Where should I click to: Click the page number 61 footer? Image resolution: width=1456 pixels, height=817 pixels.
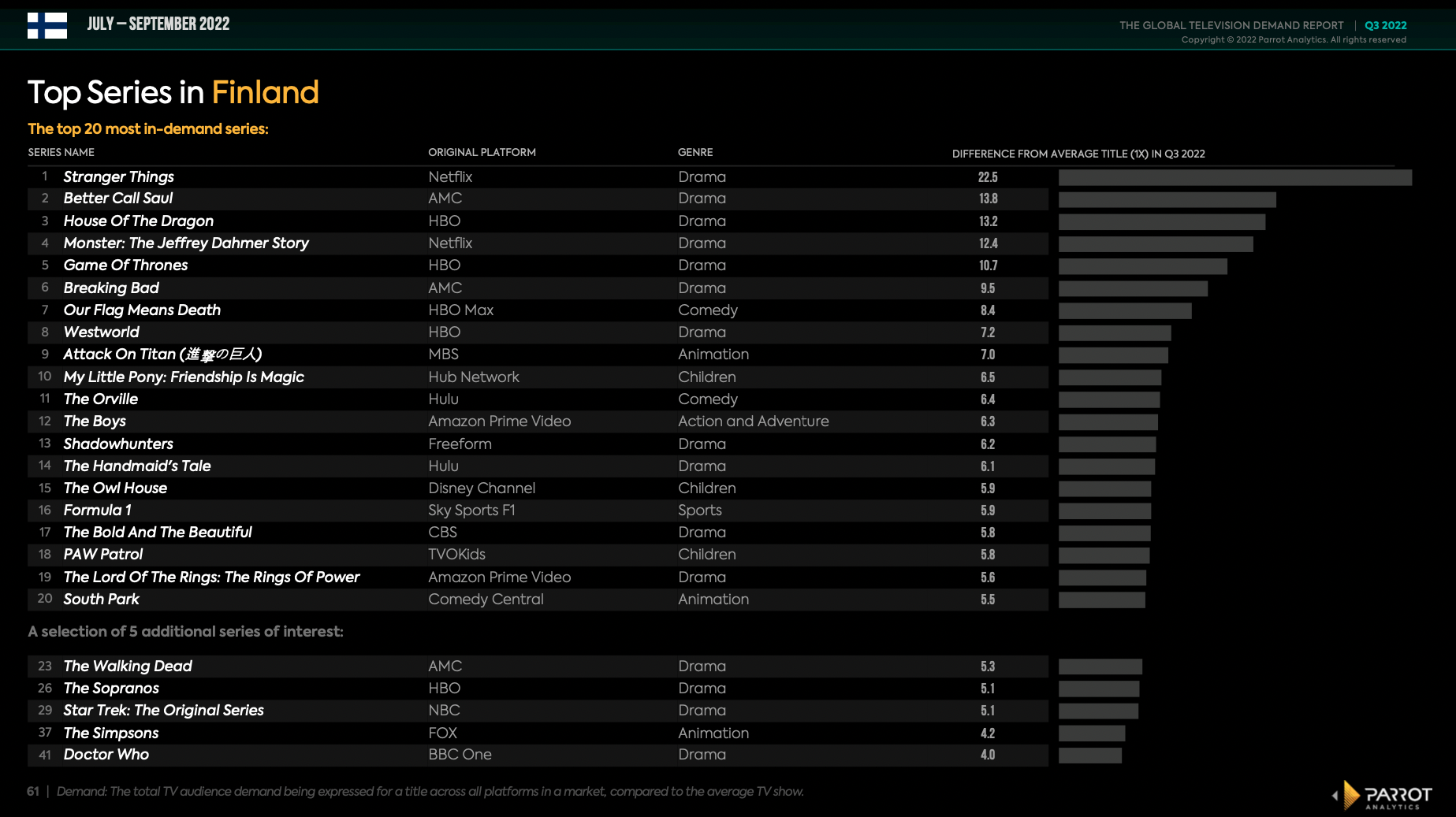click(x=33, y=792)
